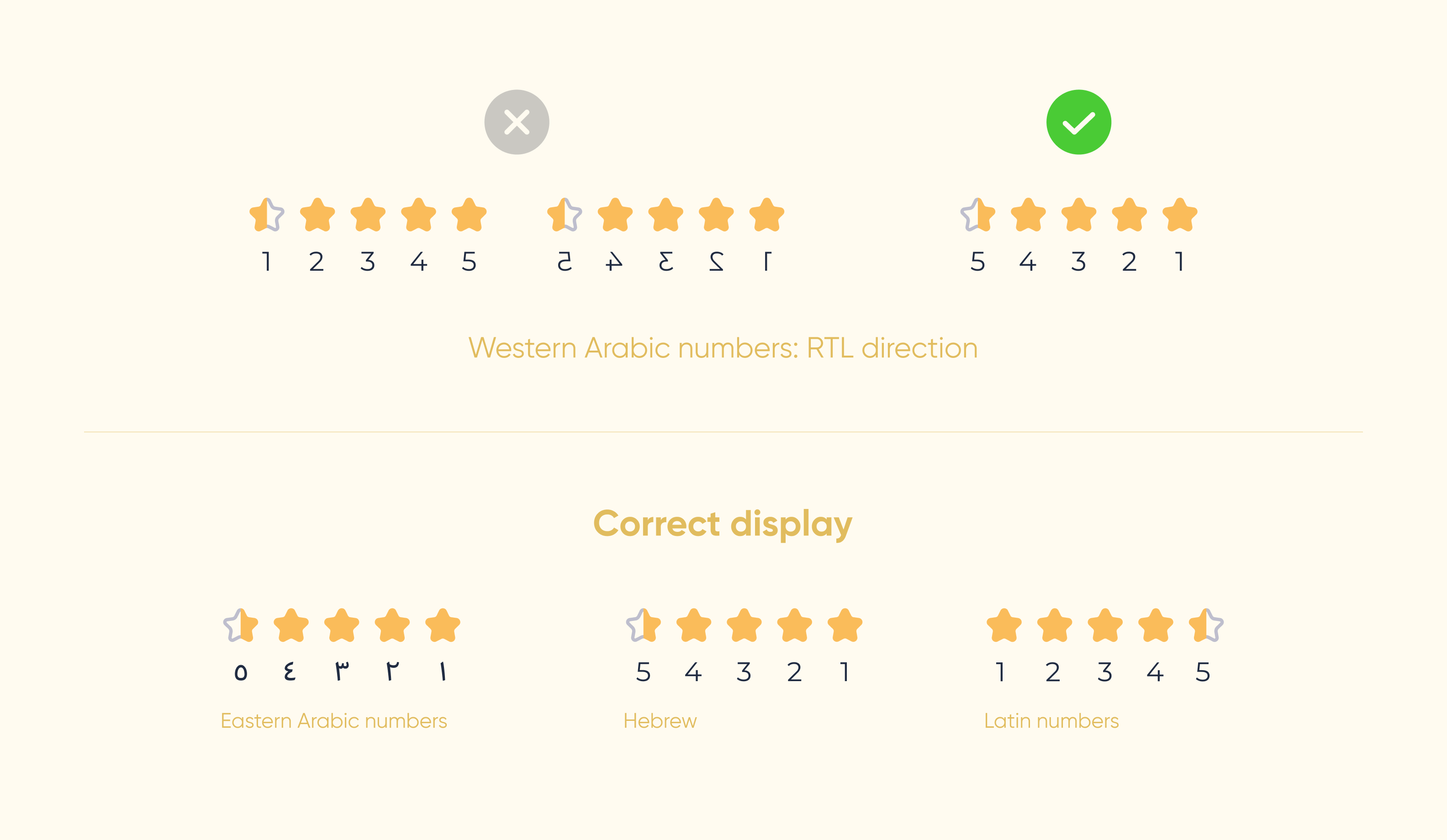Click the half star above Latin numbers 5
1447x840 pixels.
point(1206,625)
